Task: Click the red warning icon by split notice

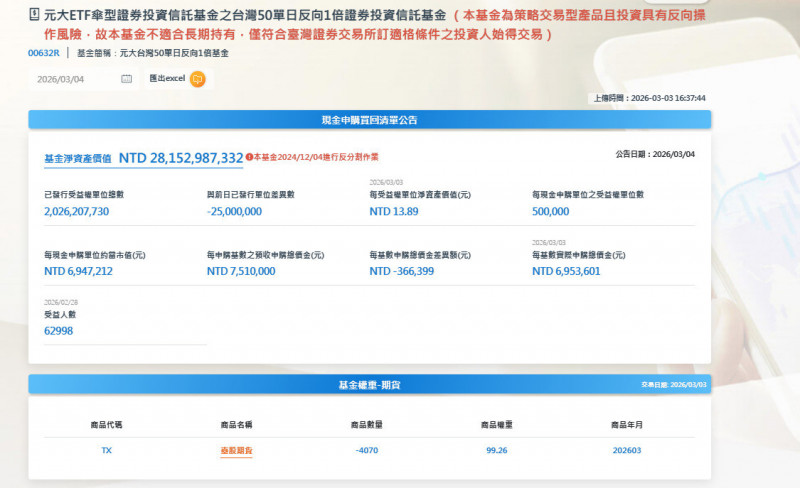Action: click(249, 157)
